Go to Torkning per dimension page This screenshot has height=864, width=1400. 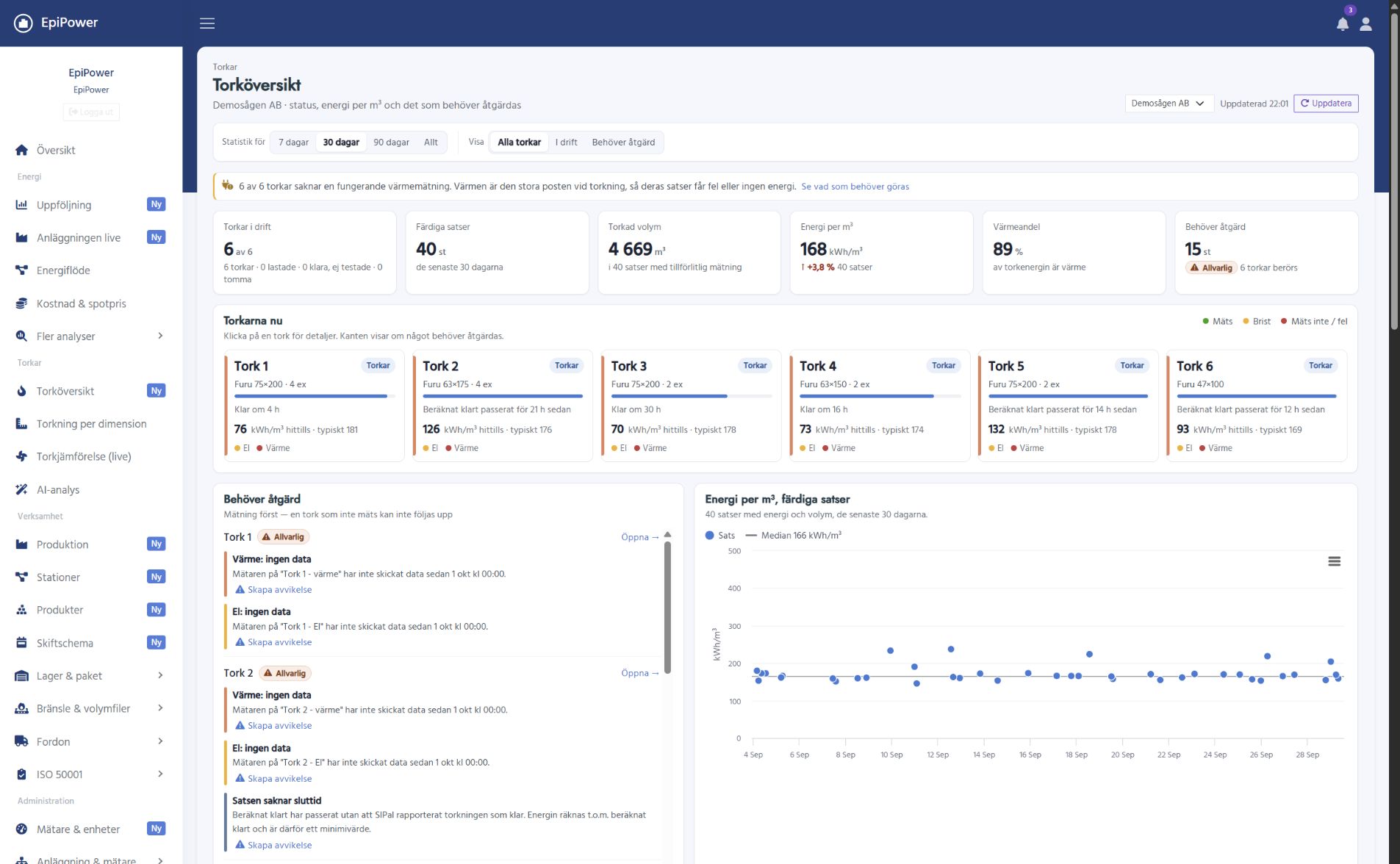pos(90,424)
